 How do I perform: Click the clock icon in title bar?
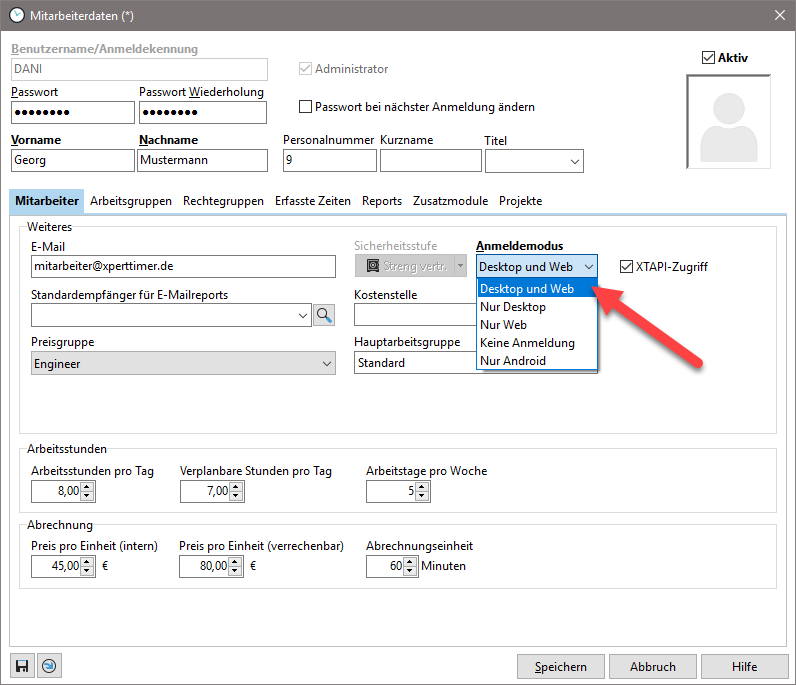16,13
